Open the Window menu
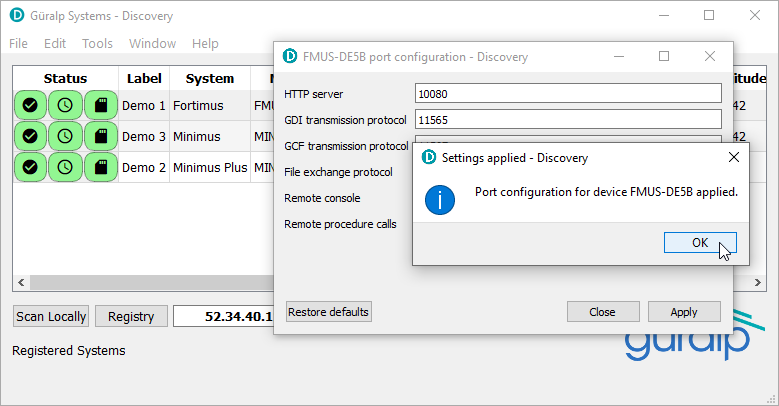 (153, 44)
